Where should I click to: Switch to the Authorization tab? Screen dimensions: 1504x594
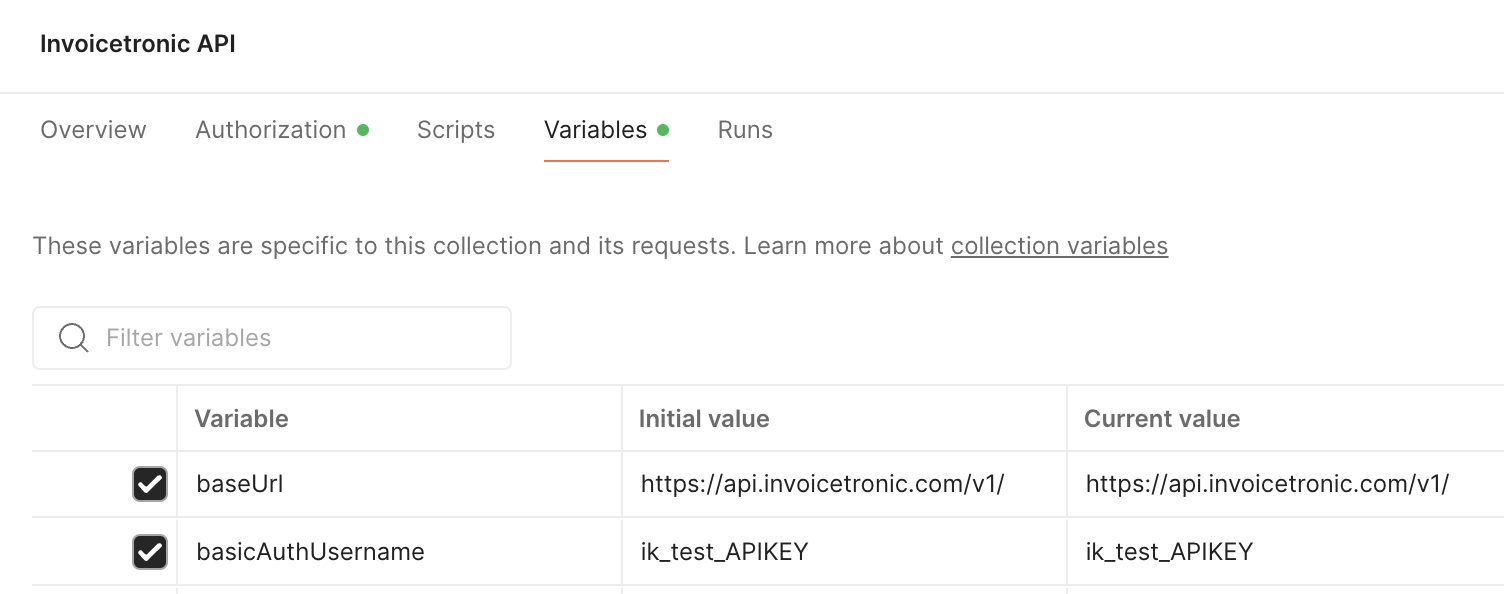click(x=271, y=130)
